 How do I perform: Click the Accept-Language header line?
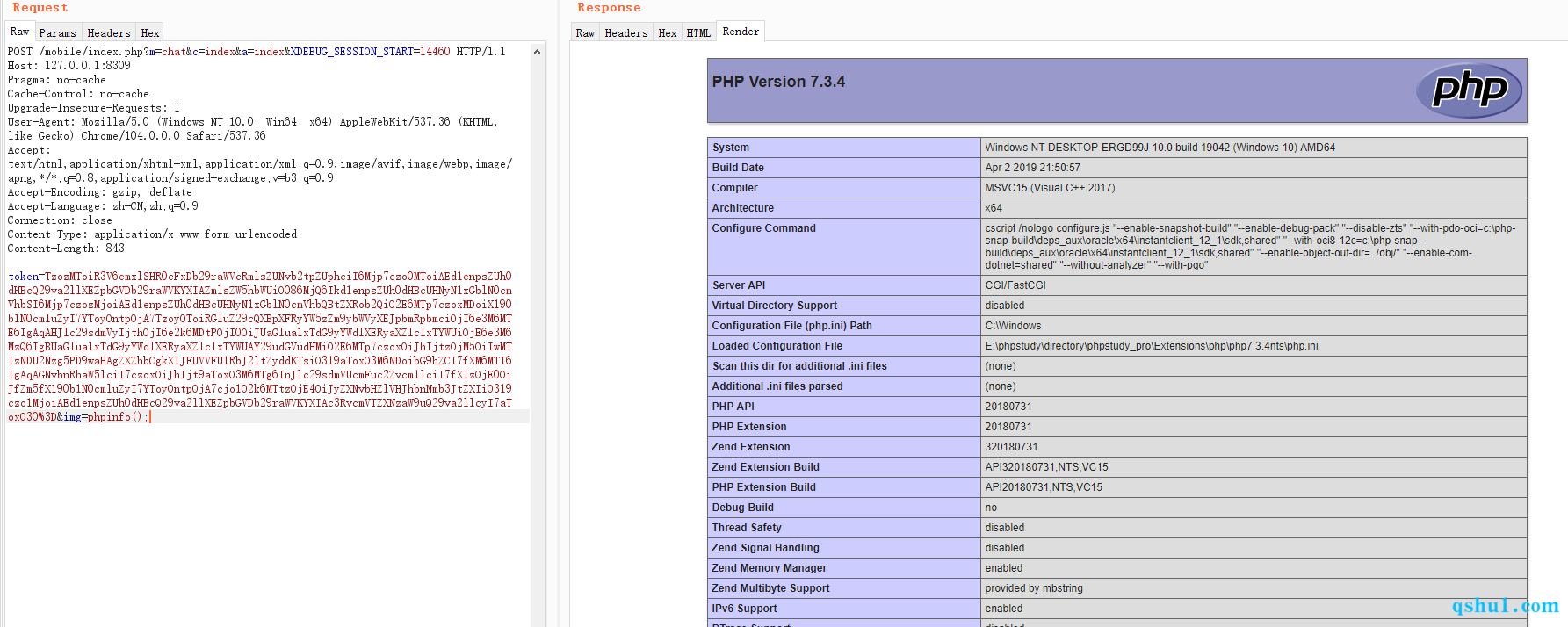tap(103, 206)
